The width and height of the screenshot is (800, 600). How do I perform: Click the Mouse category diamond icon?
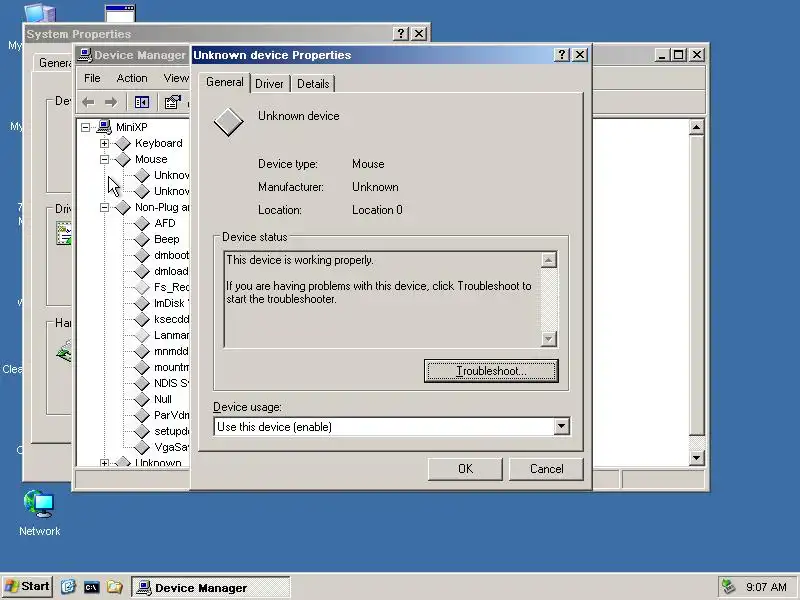coord(123,159)
